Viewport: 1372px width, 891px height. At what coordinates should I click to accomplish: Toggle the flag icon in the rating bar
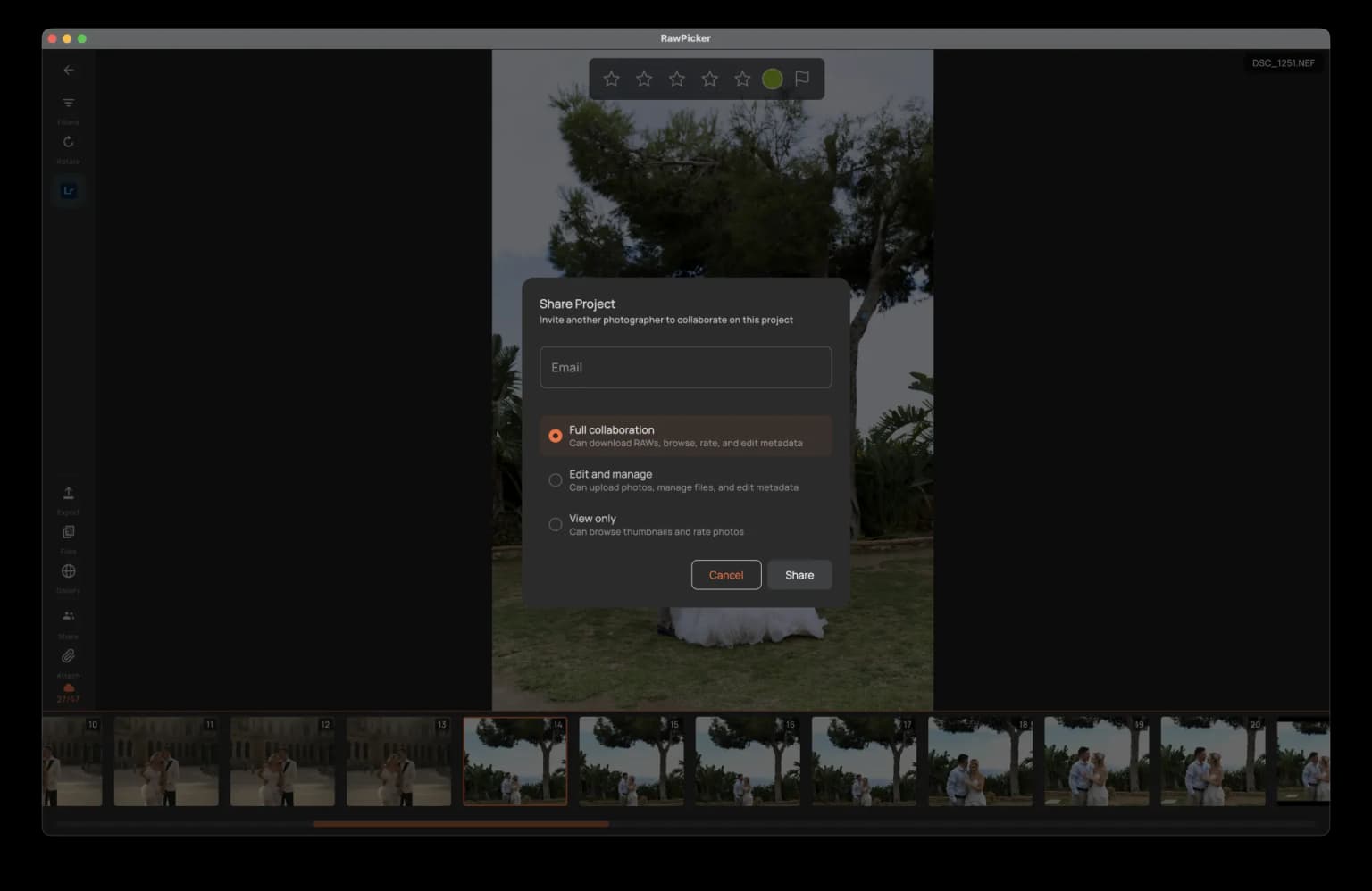click(x=802, y=79)
